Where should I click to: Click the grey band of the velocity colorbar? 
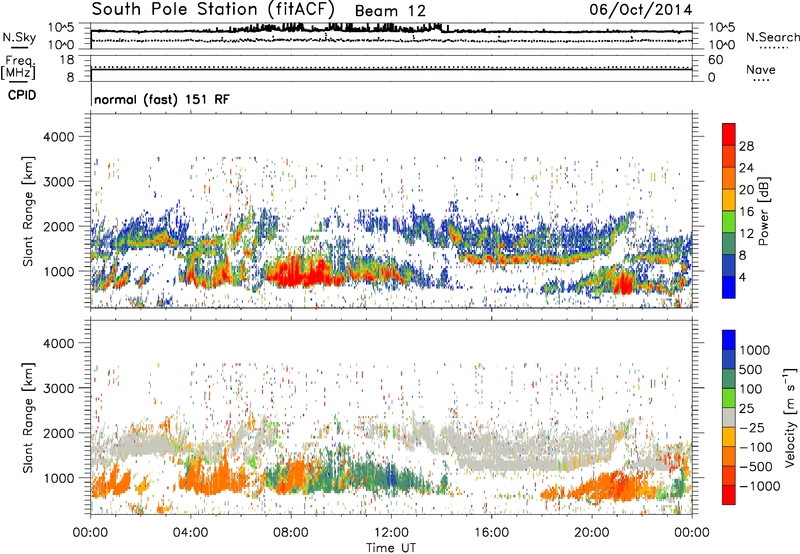[729, 418]
